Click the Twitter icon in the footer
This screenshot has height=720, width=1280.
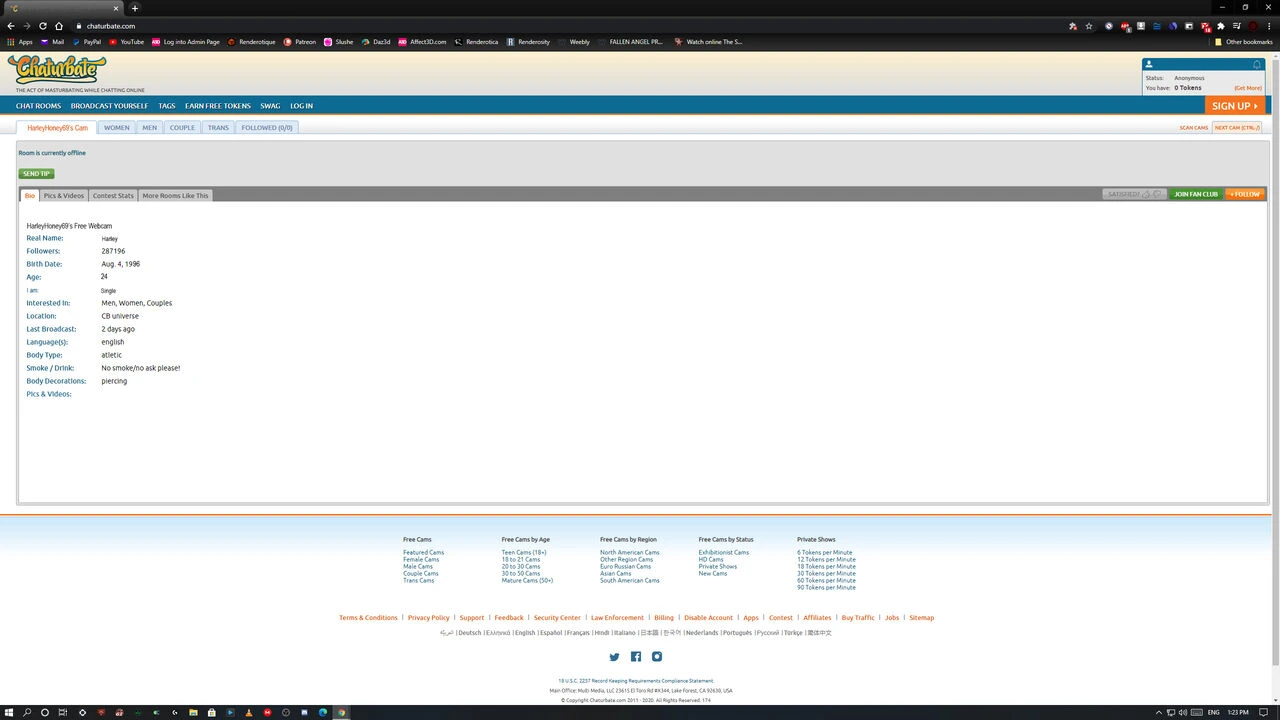click(614, 657)
